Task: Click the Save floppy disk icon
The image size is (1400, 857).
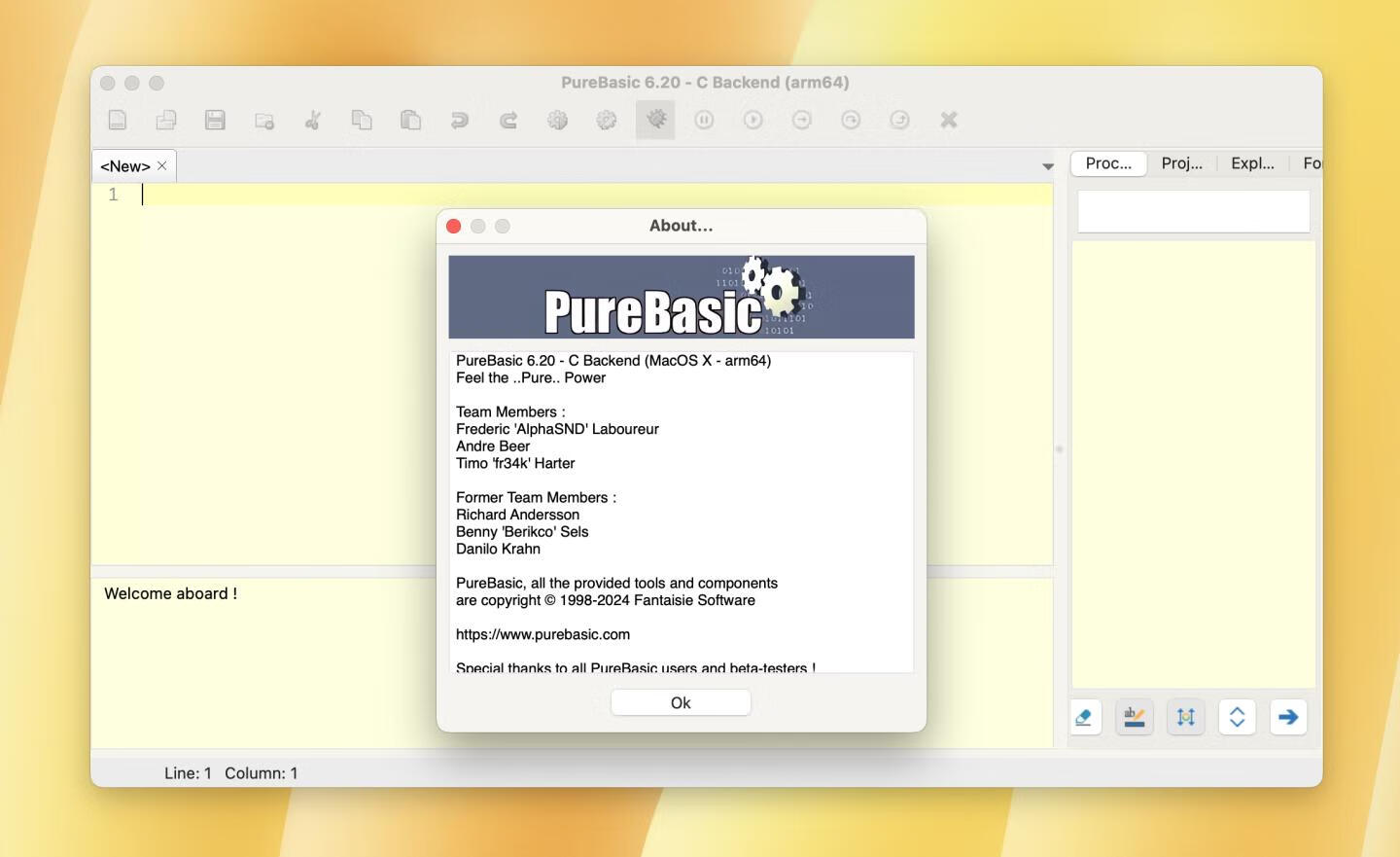Action: [x=215, y=120]
